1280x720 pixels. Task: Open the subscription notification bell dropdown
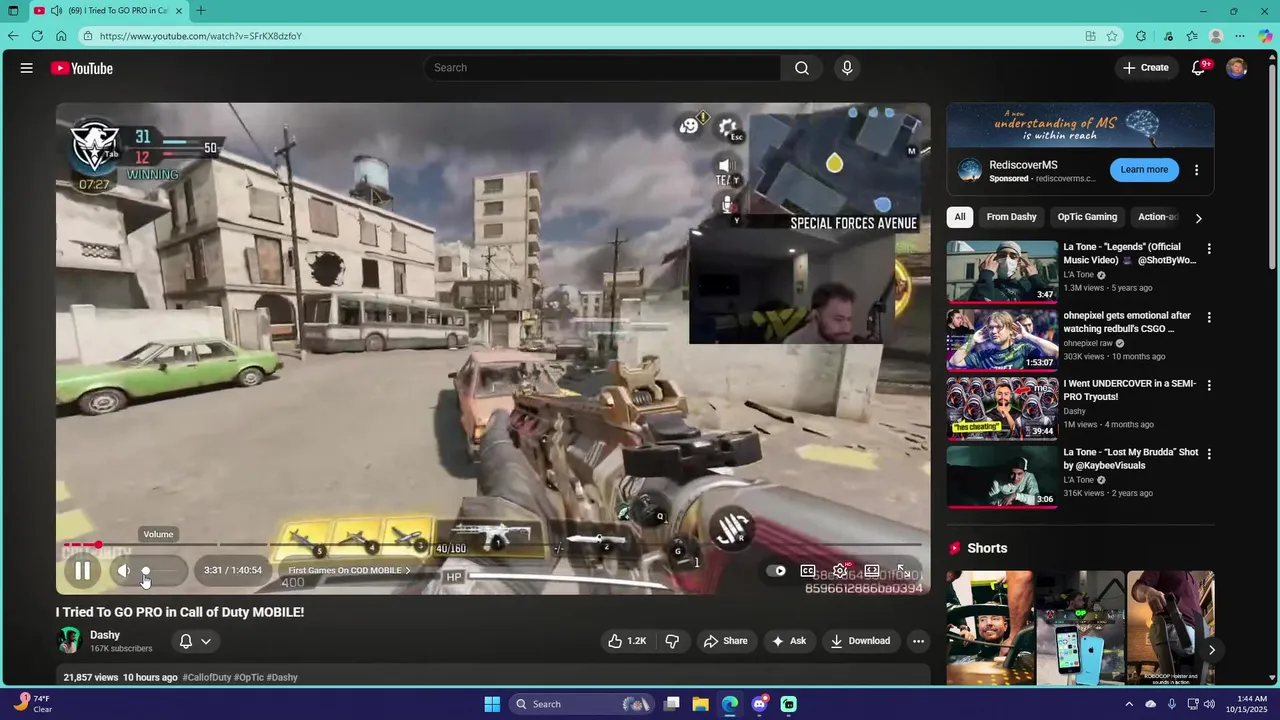[x=195, y=641]
